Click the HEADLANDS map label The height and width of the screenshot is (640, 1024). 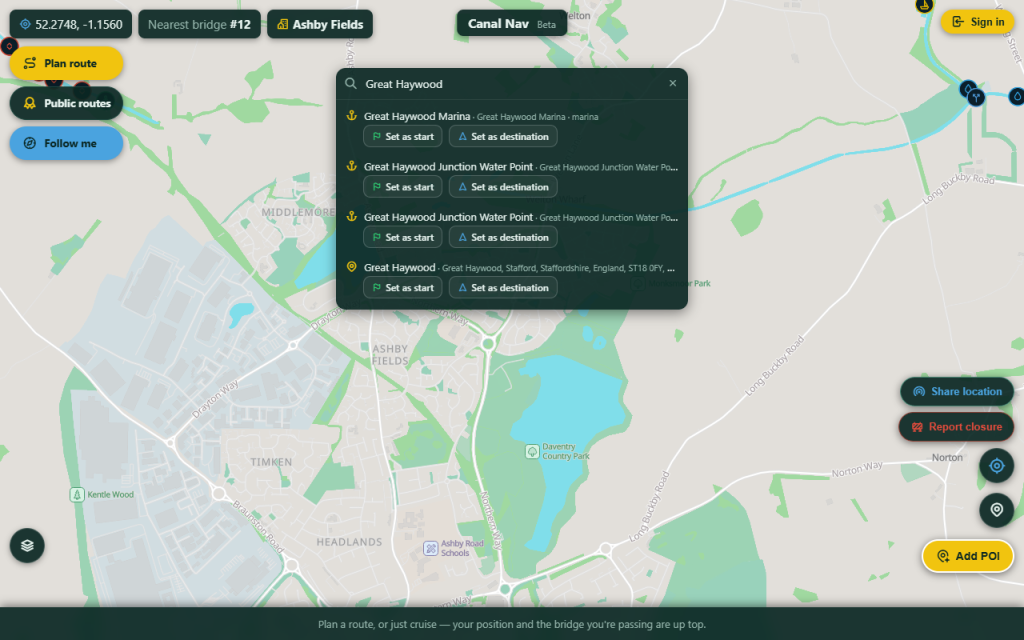tap(349, 542)
